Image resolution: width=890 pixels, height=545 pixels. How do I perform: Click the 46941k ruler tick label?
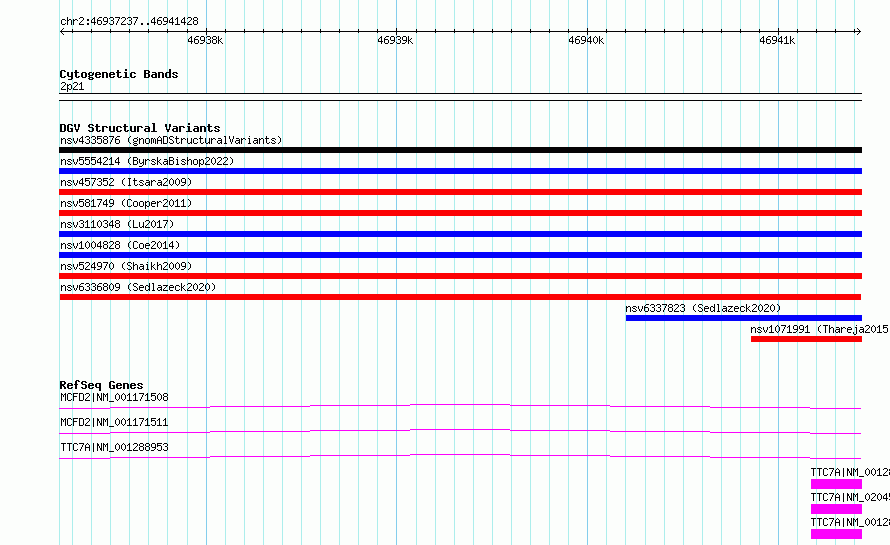[x=777, y=40]
